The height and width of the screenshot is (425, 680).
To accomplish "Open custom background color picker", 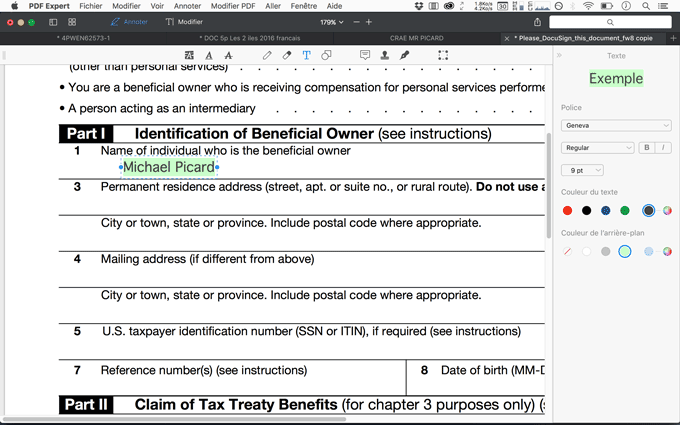I will 667,252.
